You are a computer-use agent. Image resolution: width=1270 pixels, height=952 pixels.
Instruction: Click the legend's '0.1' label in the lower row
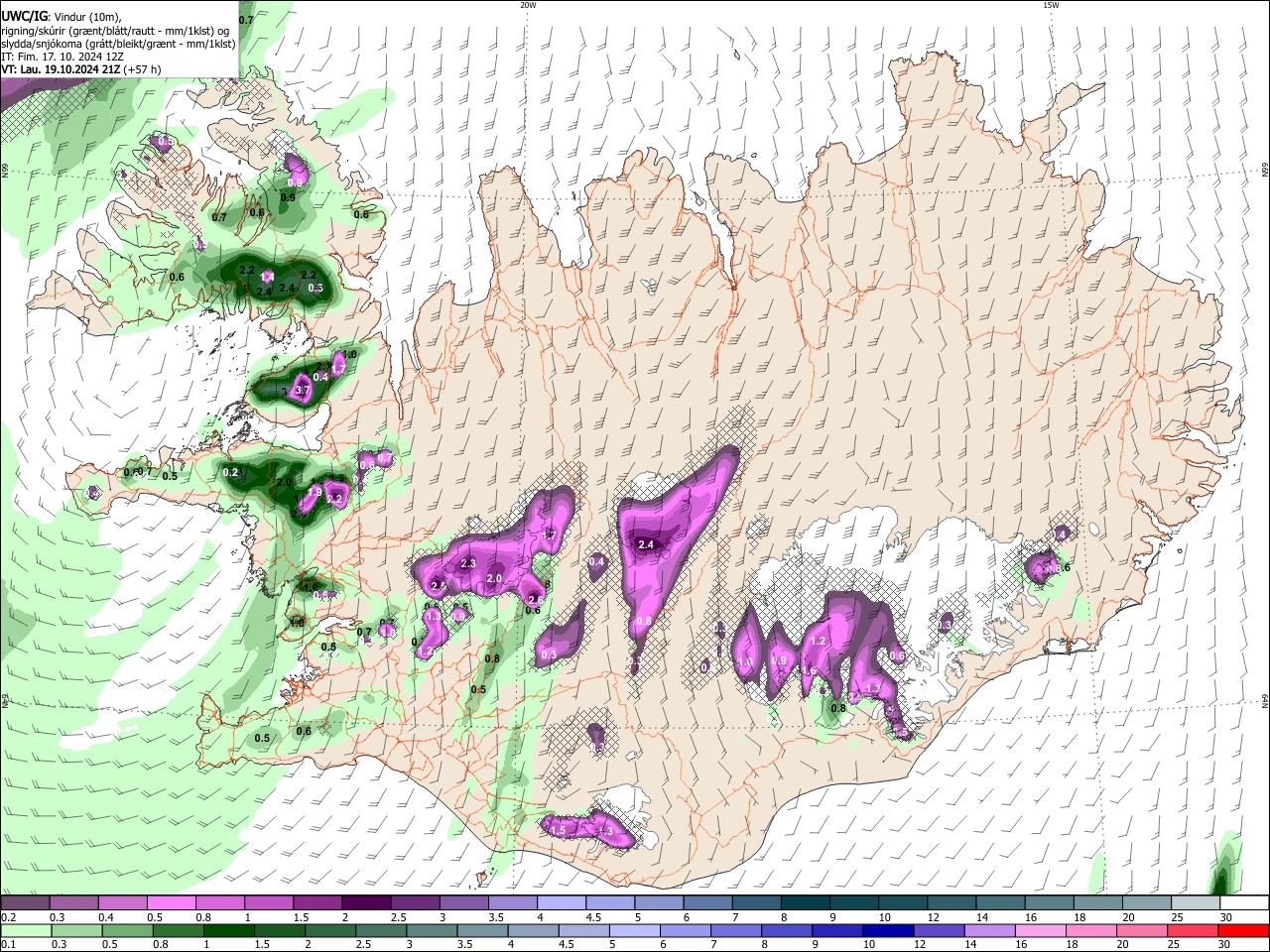click(x=7, y=944)
